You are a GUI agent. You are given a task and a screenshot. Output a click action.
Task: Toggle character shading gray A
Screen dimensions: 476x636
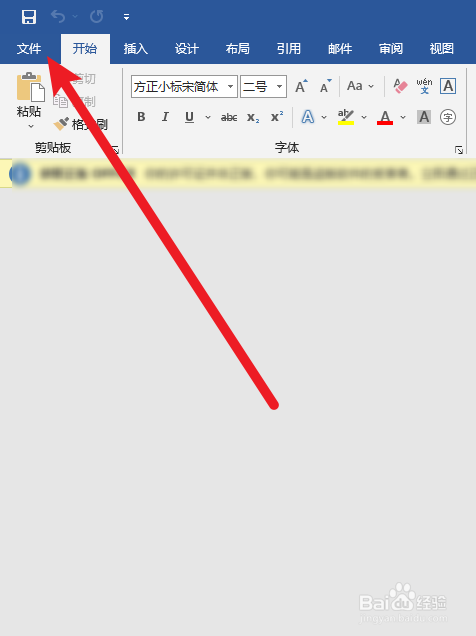point(424,117)
